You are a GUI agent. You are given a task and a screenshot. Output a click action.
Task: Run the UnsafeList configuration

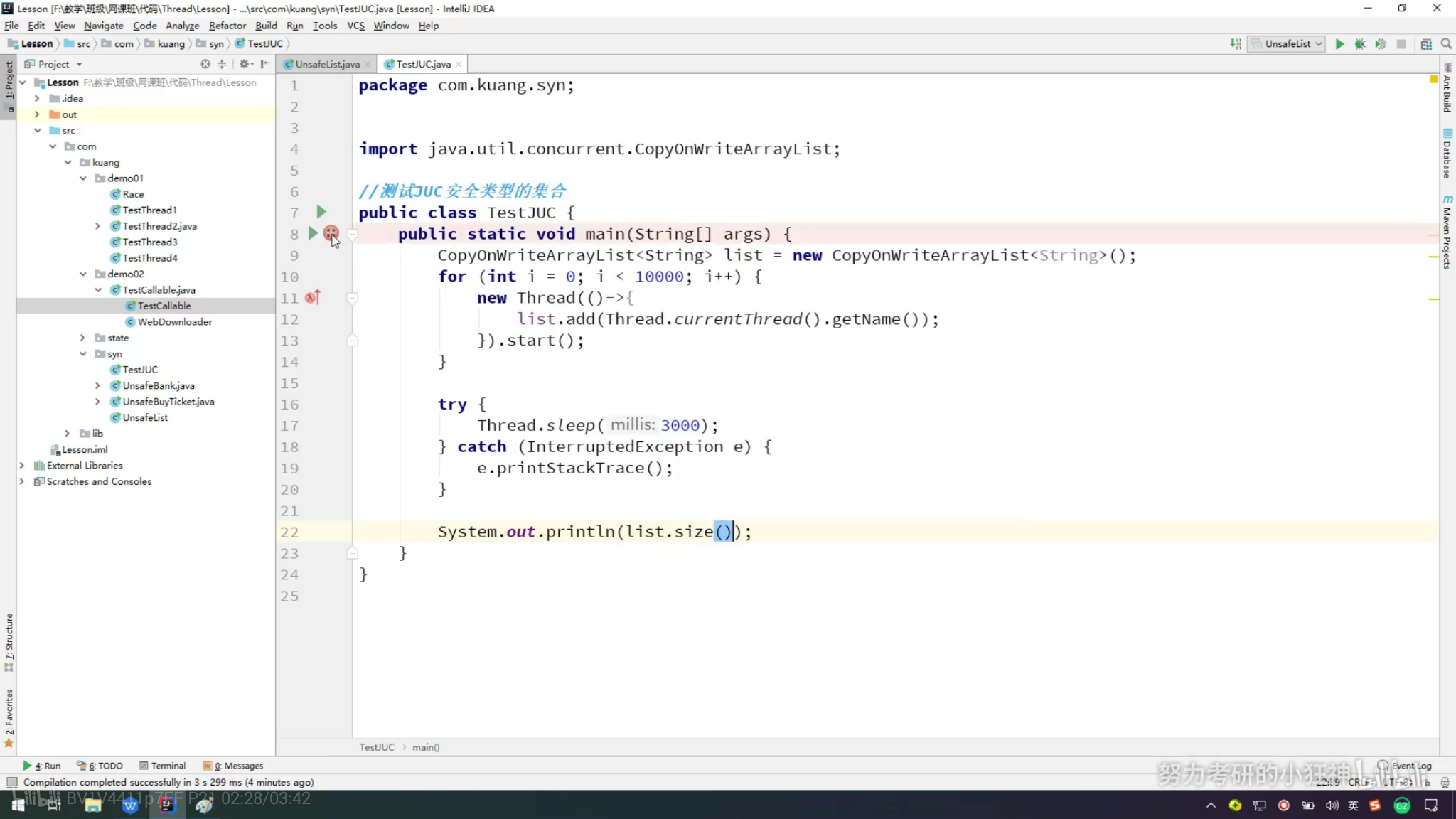pos(1339,44)
